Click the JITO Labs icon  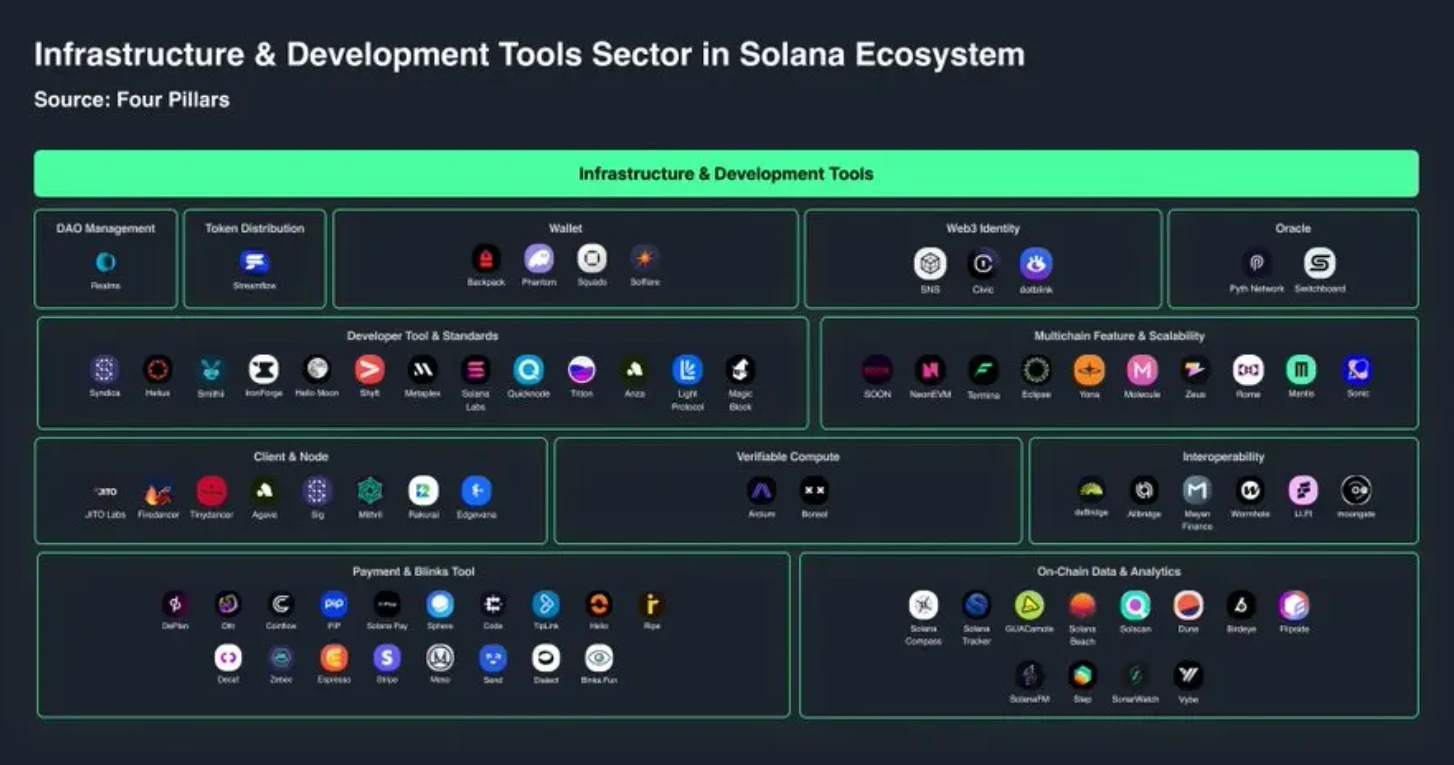105,491
